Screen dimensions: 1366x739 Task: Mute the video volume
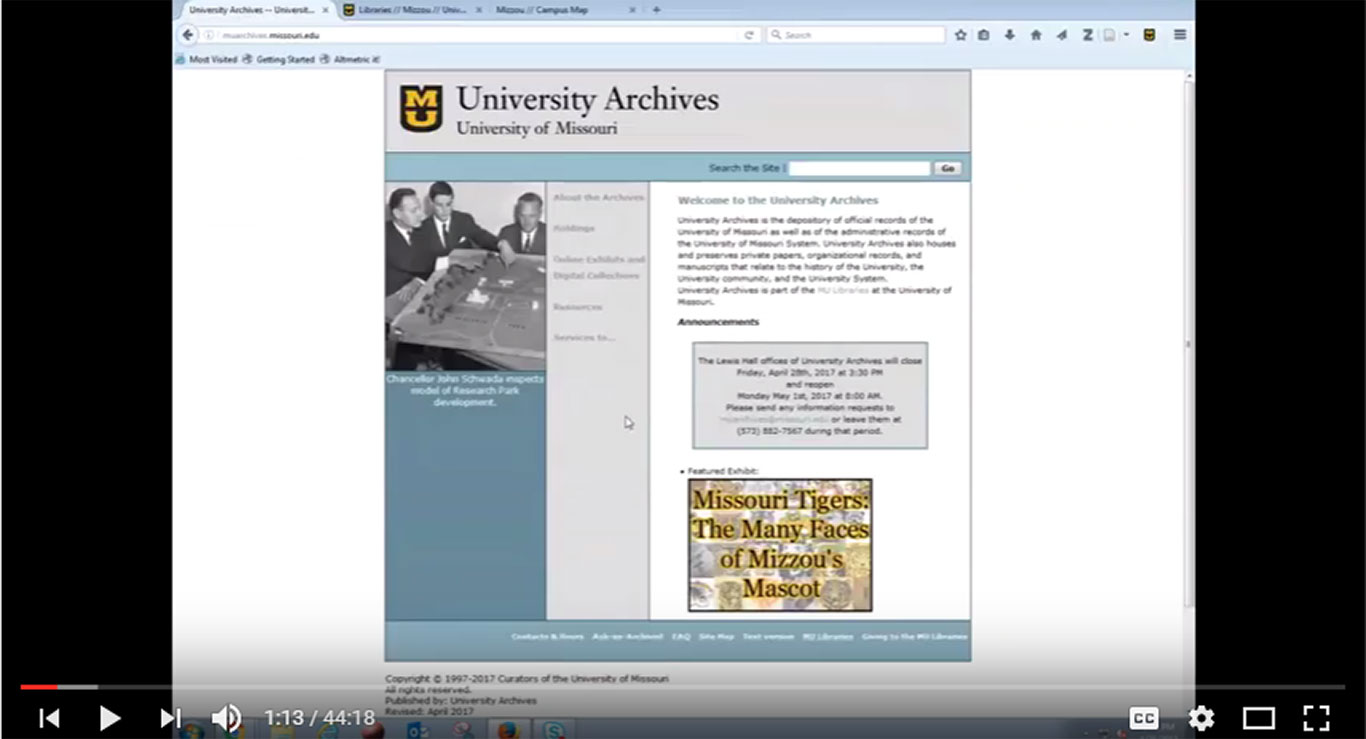[226, 717]
